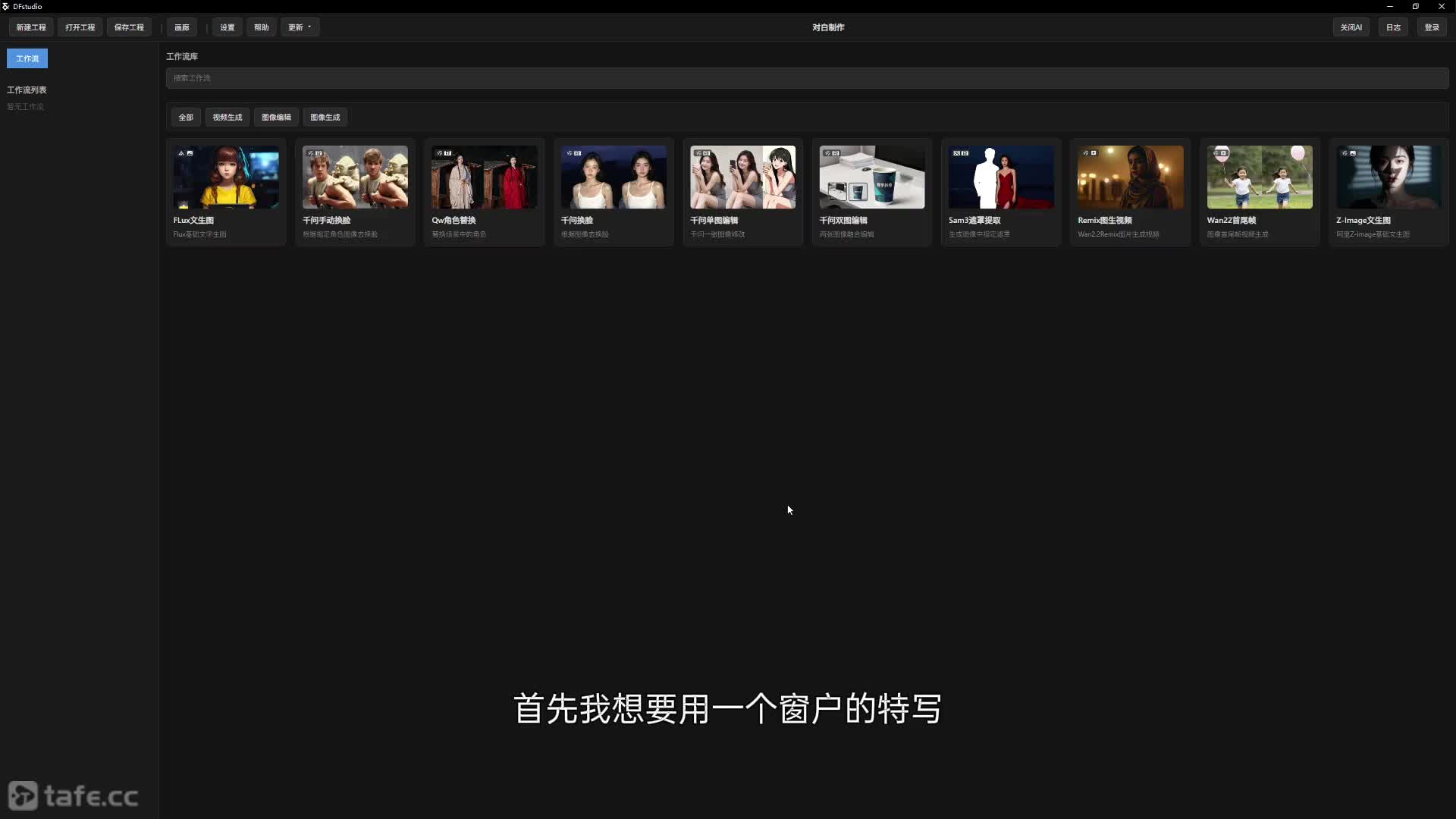The width and height of the screenshot is (1456, 819).
Task: Select the Remix图生视频 workflow thumbnail
Action: (x=1130, y=177)
